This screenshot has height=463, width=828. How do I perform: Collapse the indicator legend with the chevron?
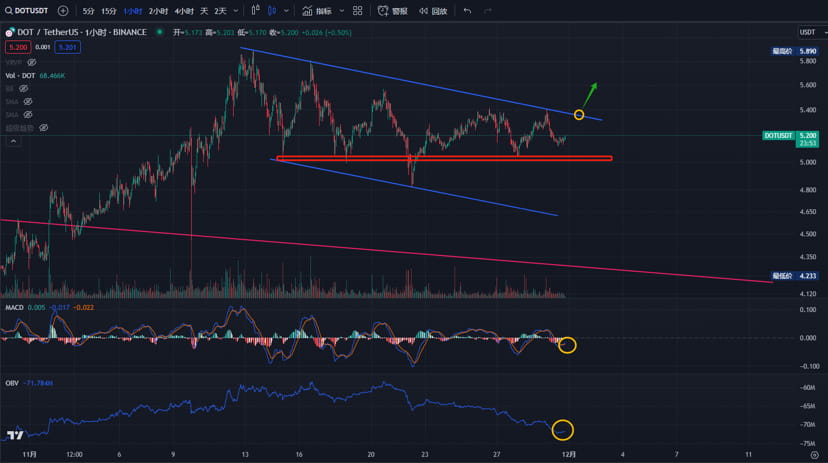click(x=13, y=141)
